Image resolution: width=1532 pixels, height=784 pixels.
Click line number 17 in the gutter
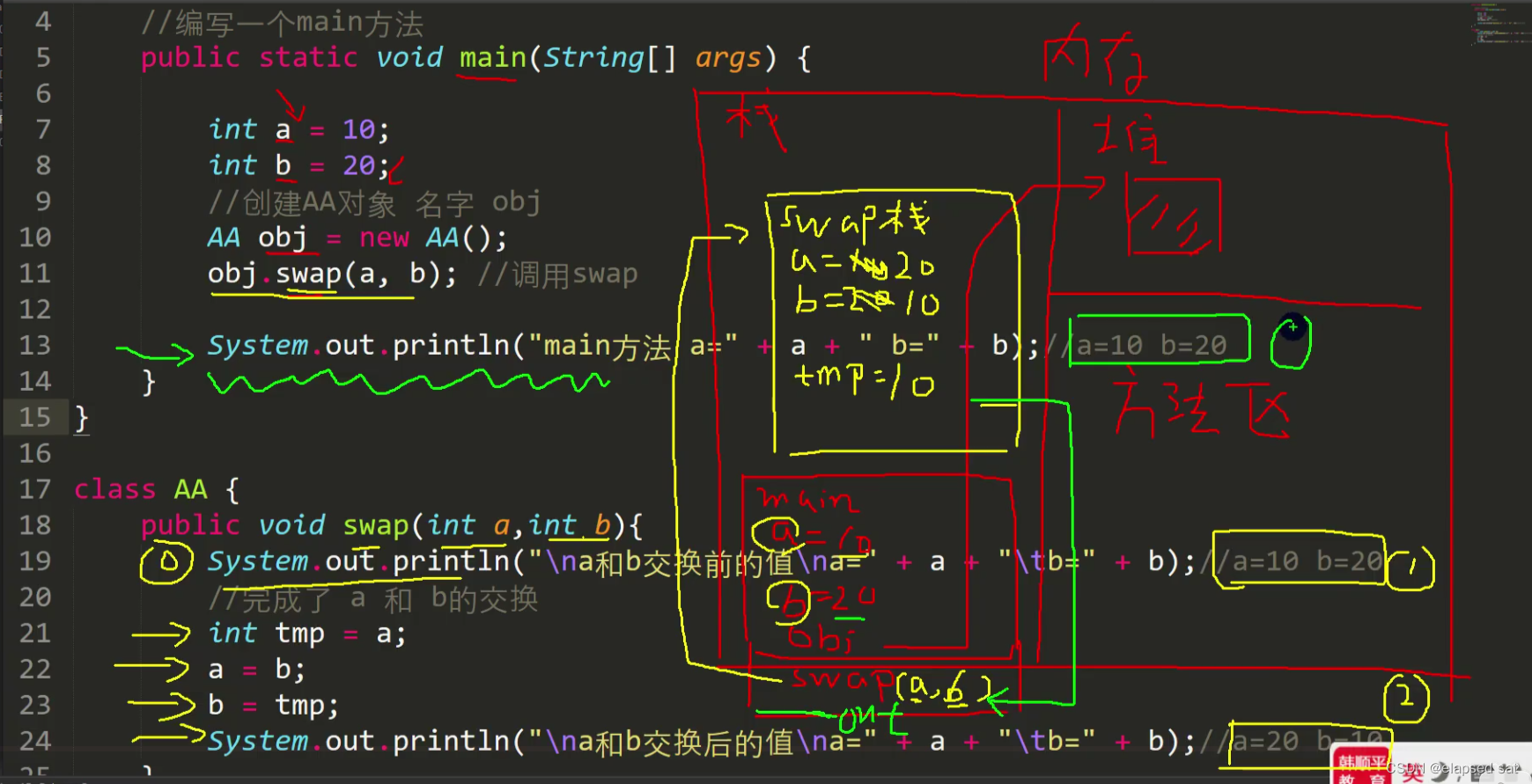coord(35,489)
